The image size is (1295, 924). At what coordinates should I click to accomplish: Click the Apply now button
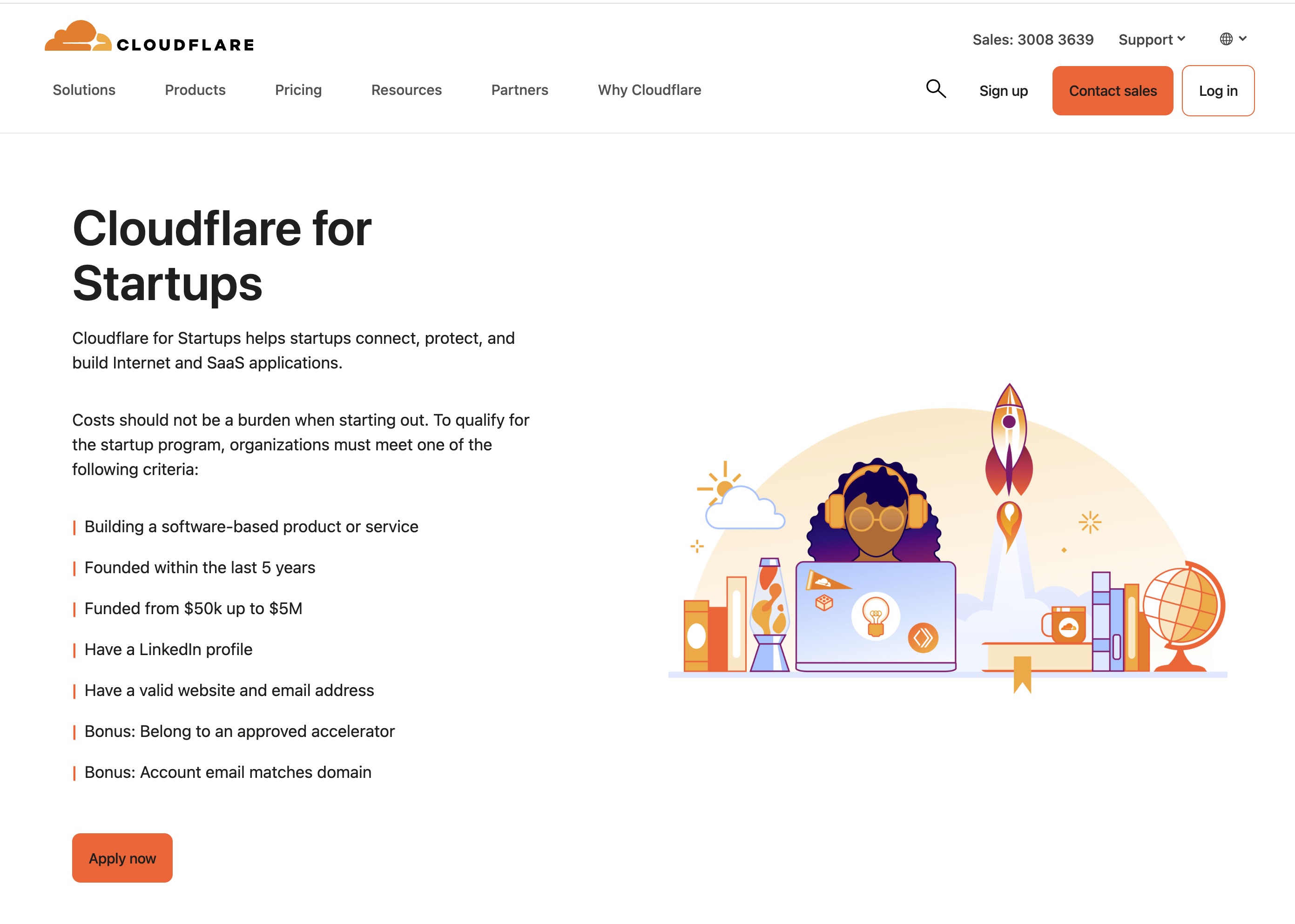[x=122, y=858]
